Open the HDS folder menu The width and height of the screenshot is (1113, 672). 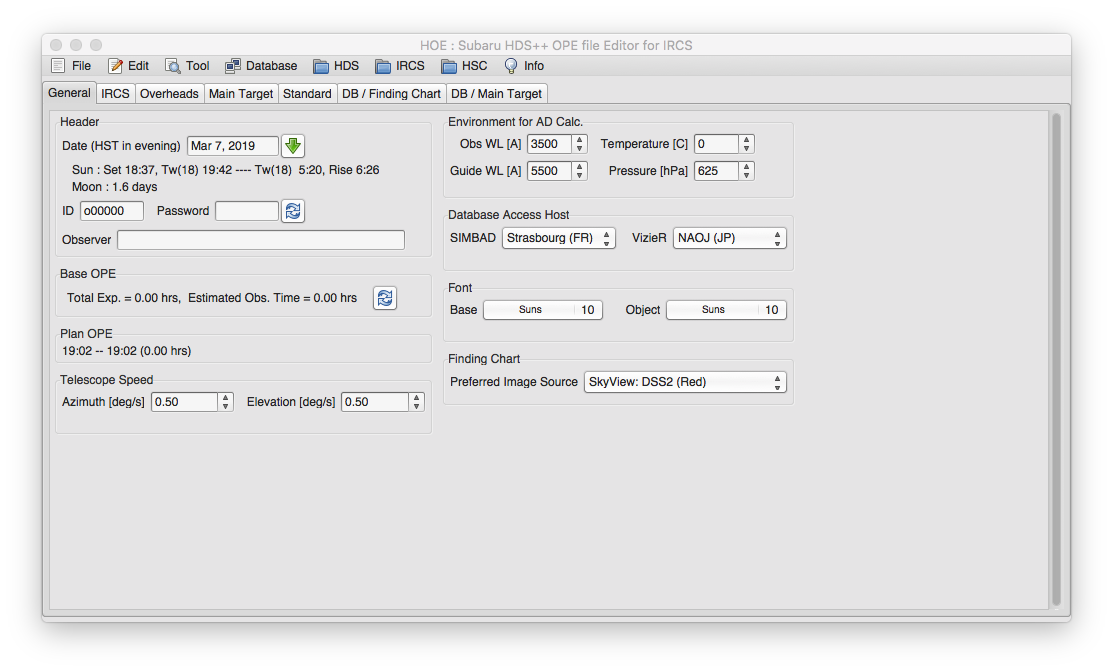[336, 66]
